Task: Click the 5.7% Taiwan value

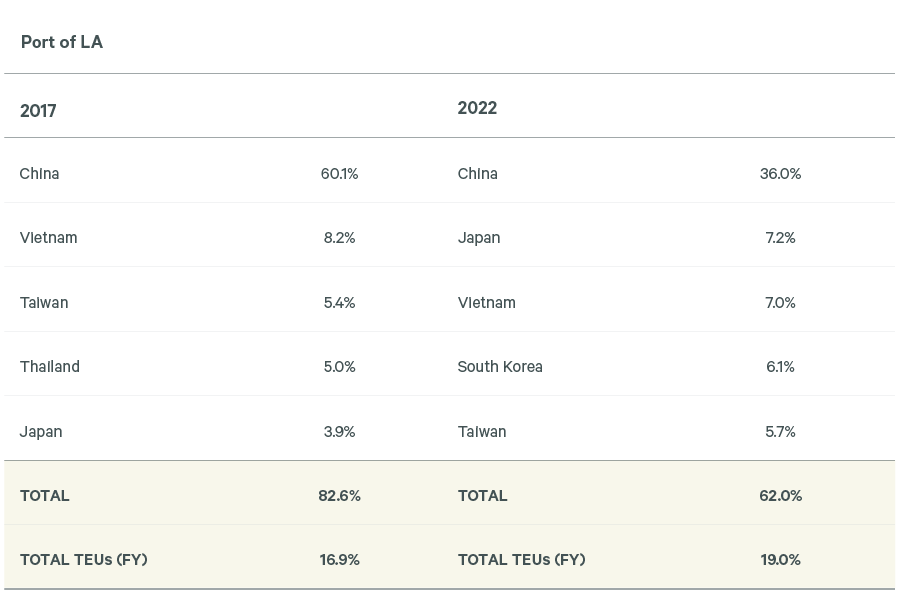Action: pyautogui.click(x=780, y=432)
